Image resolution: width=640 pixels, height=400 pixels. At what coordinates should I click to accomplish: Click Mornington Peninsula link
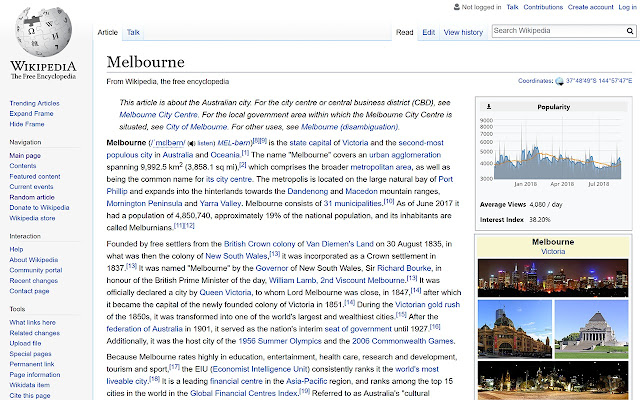coord(144,204)
